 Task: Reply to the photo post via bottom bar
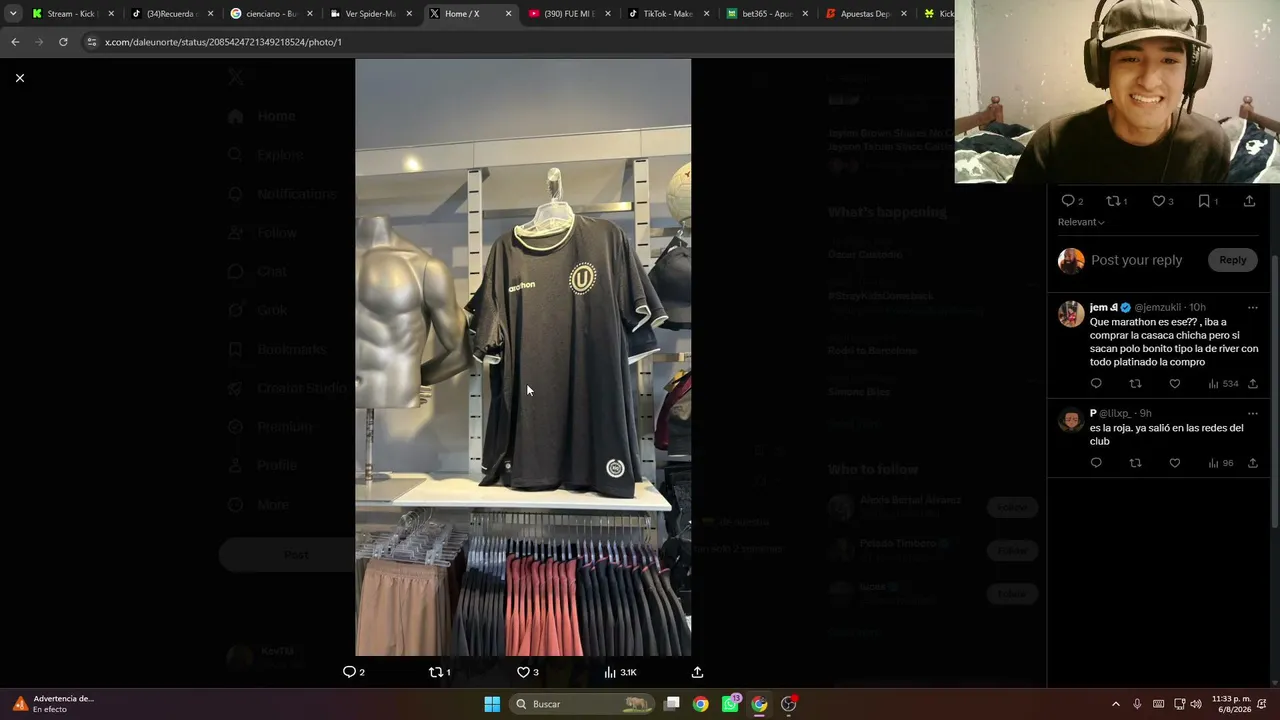354,672
